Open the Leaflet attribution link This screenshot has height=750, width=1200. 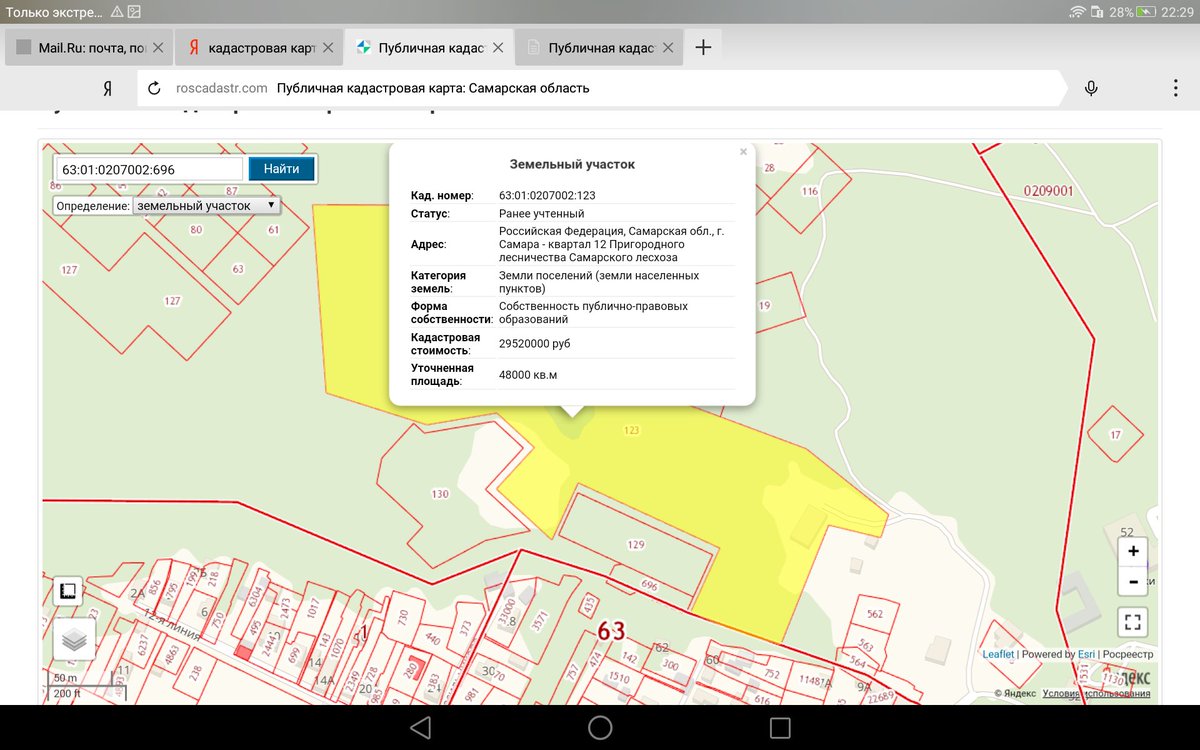(998, 654)
